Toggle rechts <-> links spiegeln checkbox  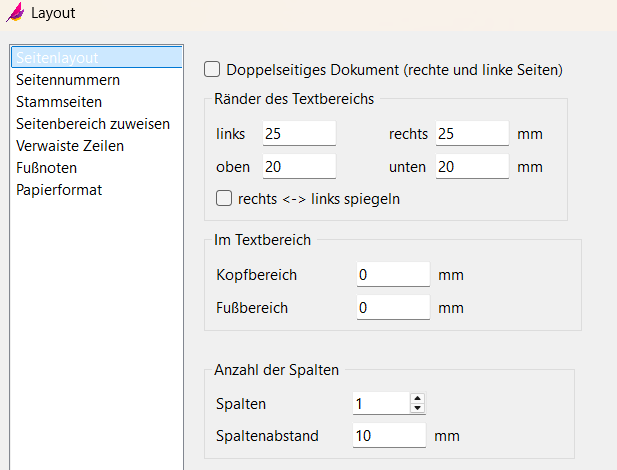[224, 198]
